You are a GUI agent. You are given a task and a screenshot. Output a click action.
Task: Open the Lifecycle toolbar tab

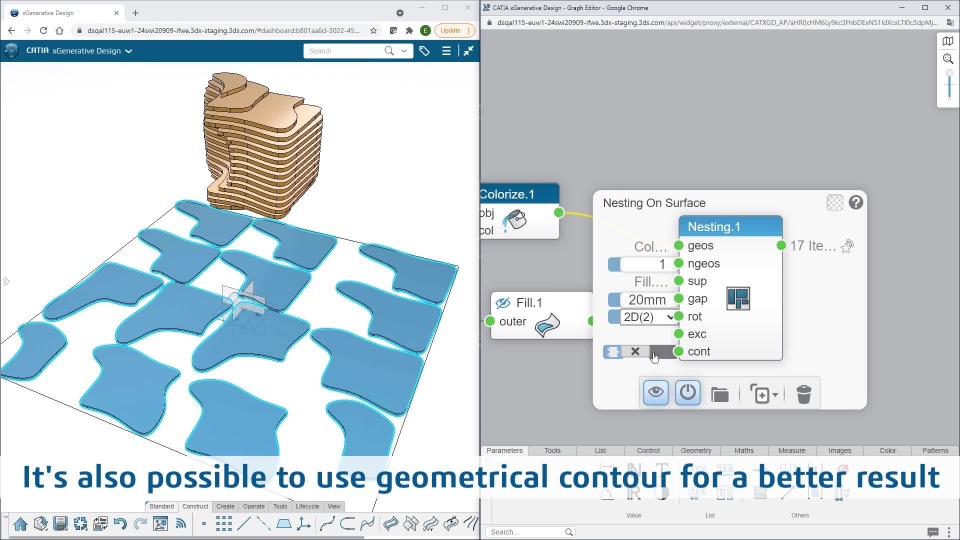point(307,506)
